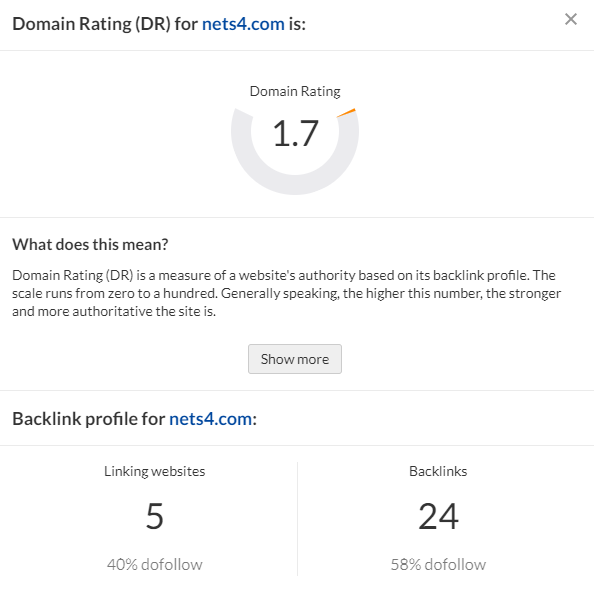Click the 'What does this mean?' heading

[x=90, y=244]
